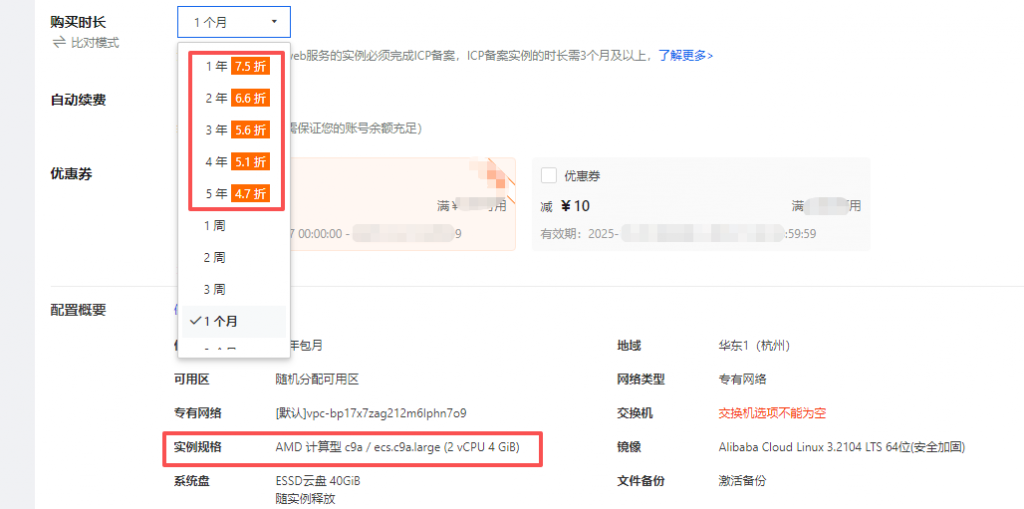Click the 比对模式 text label
The width and height of the screenshot is (1024, 509).
pyautogui.click(x=95, y=43)
